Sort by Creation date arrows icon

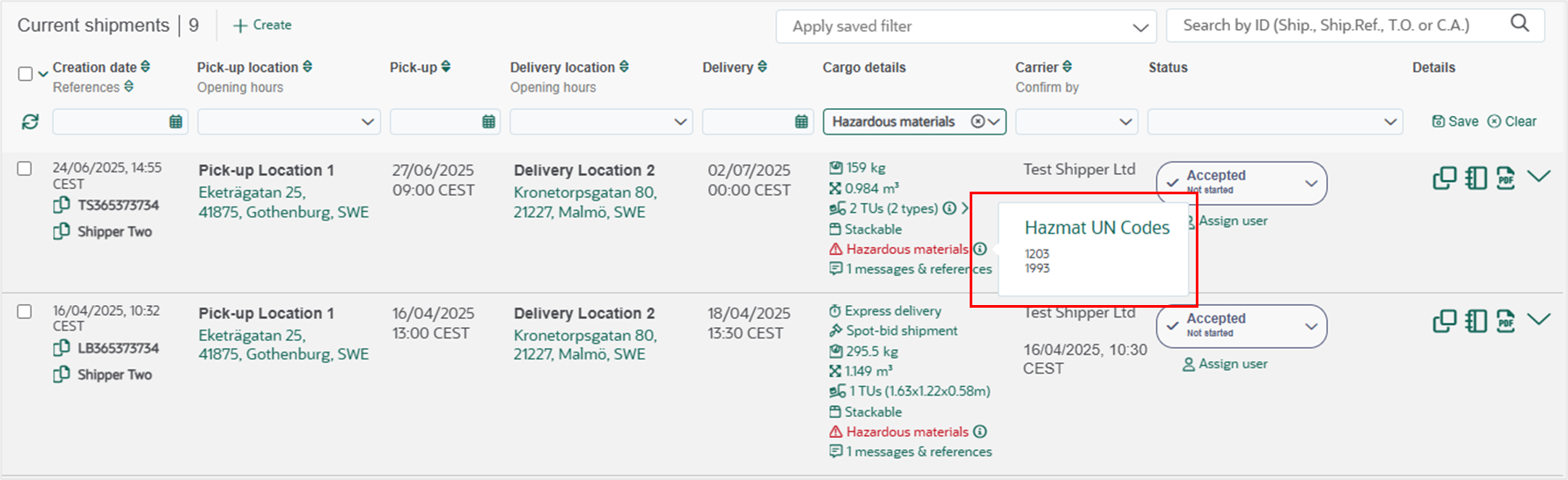click(145, 67)
